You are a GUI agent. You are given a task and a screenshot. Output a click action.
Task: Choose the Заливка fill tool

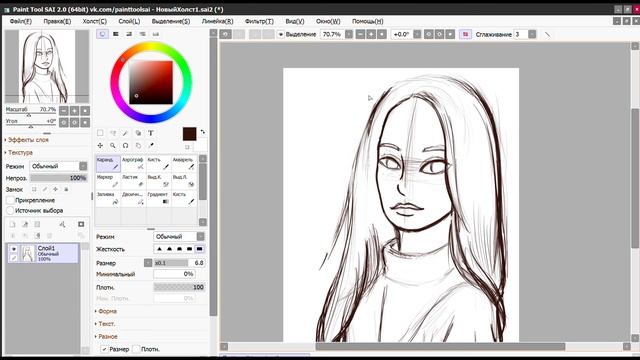click(x=108, y=198)
